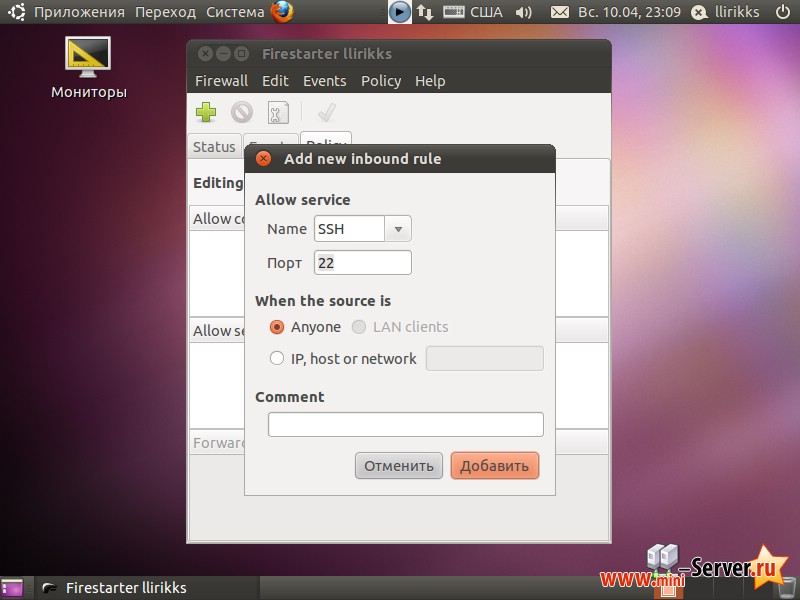Click into the Comment text field

[405, 425]
